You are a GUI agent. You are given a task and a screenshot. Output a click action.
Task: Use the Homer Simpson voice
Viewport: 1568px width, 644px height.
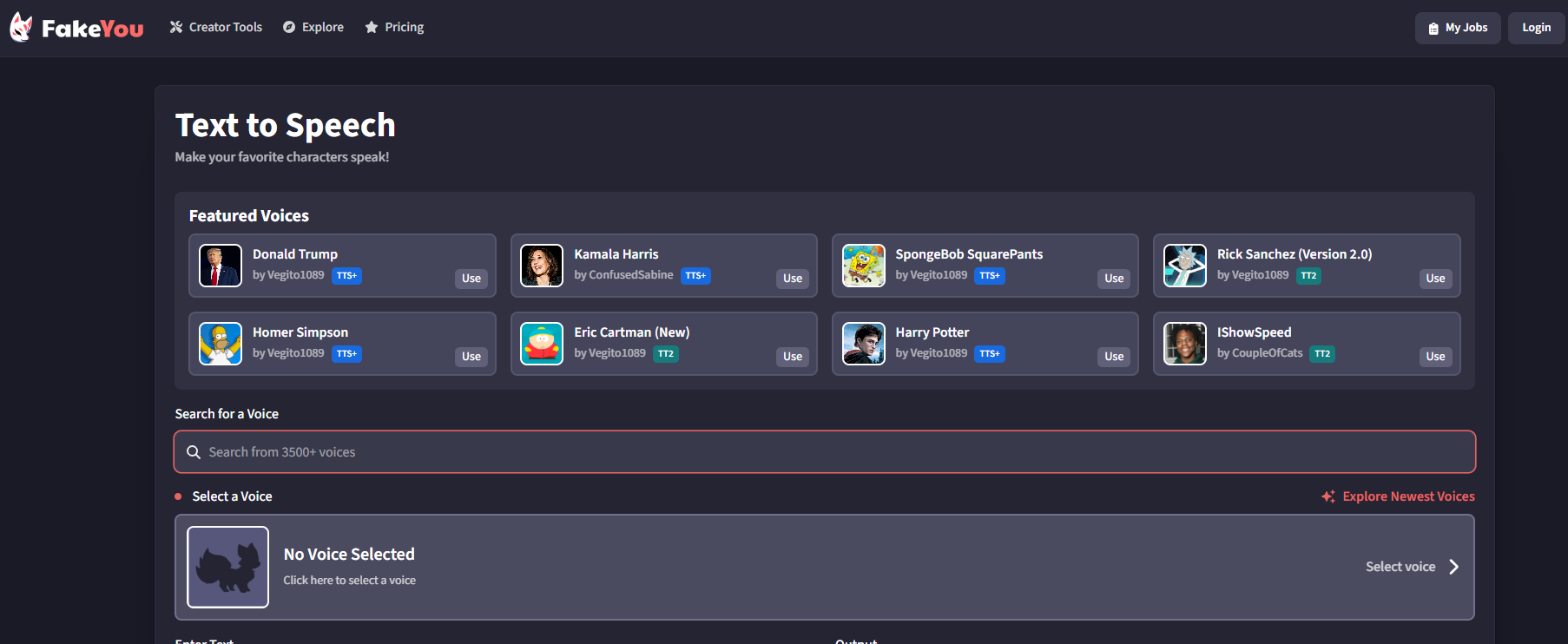point(471,357)
